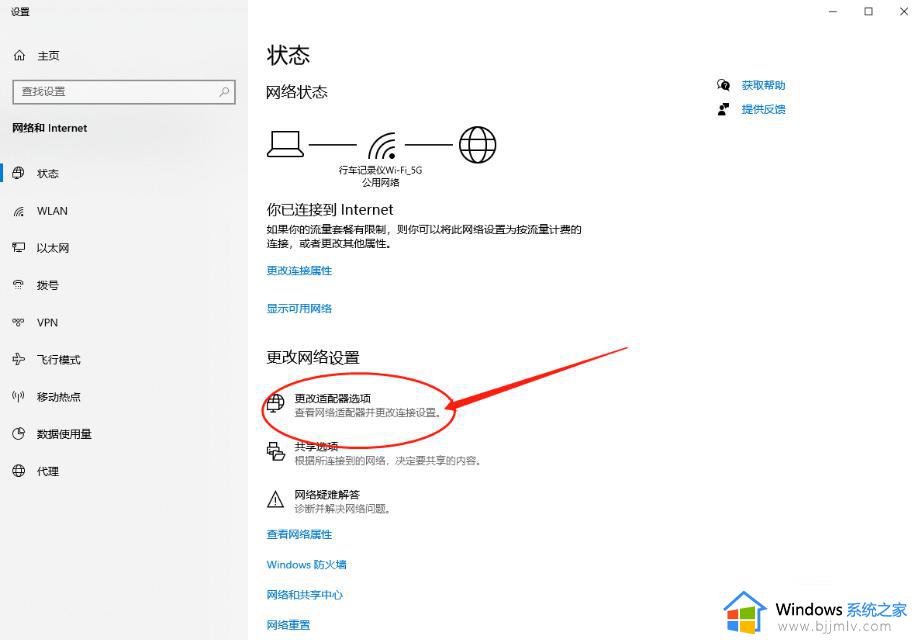Viewport: 912px width, 640px height.
Task: Open 共享选项 sharing options
Action: click(316, 447)
